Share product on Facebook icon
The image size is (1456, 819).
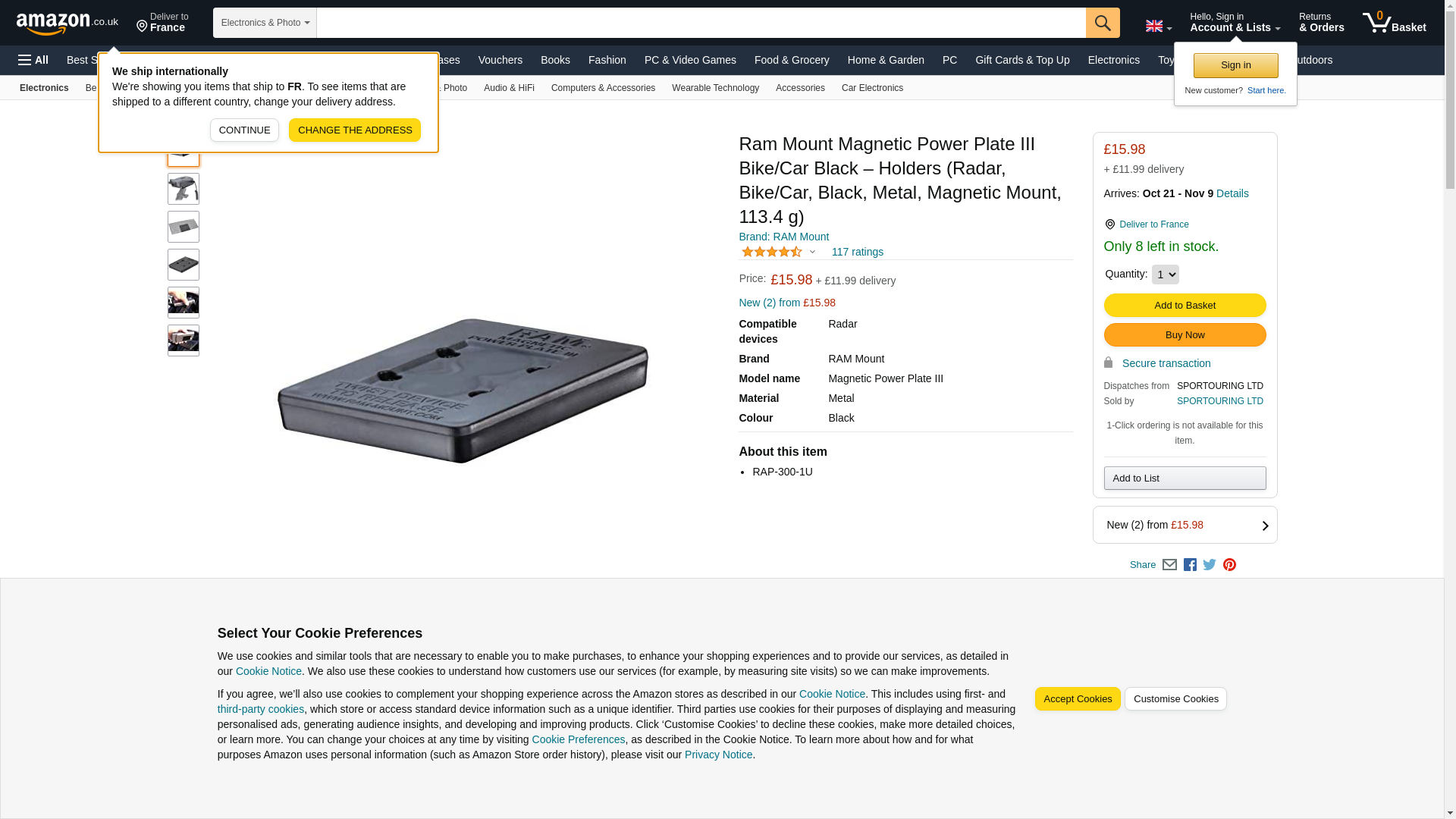[x=1190, y=565]
